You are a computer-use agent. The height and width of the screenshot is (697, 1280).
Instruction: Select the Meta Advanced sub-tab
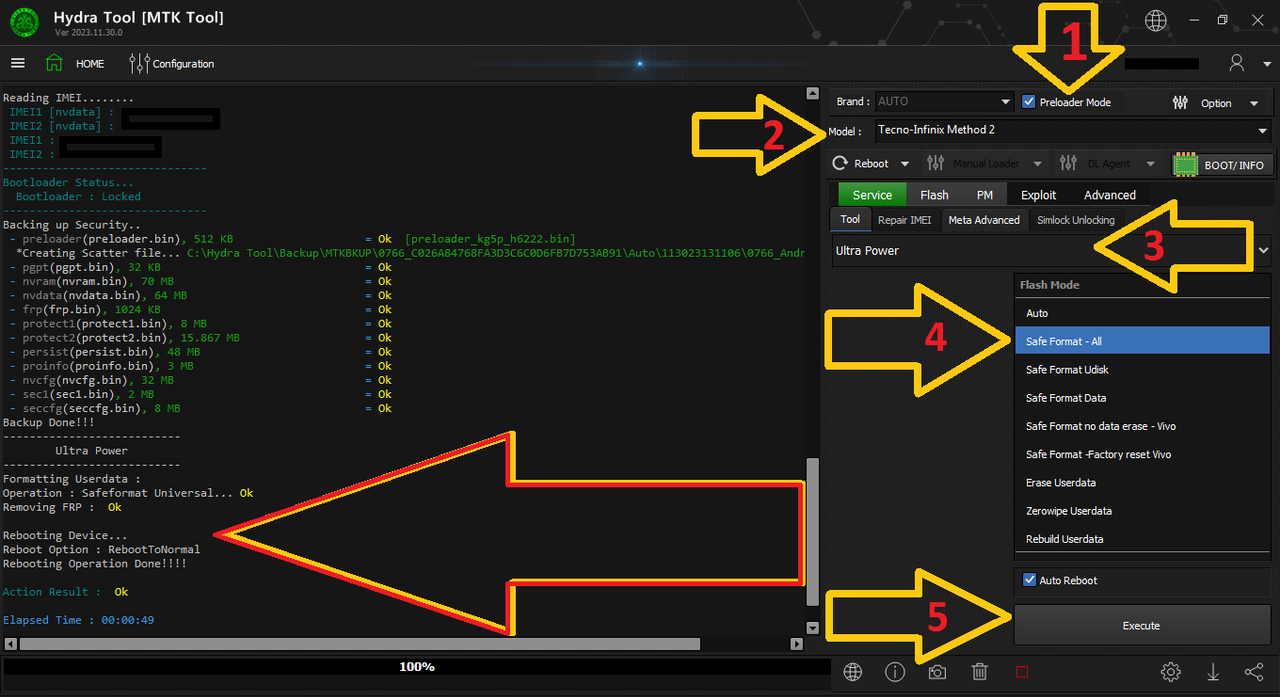(984, 220)
